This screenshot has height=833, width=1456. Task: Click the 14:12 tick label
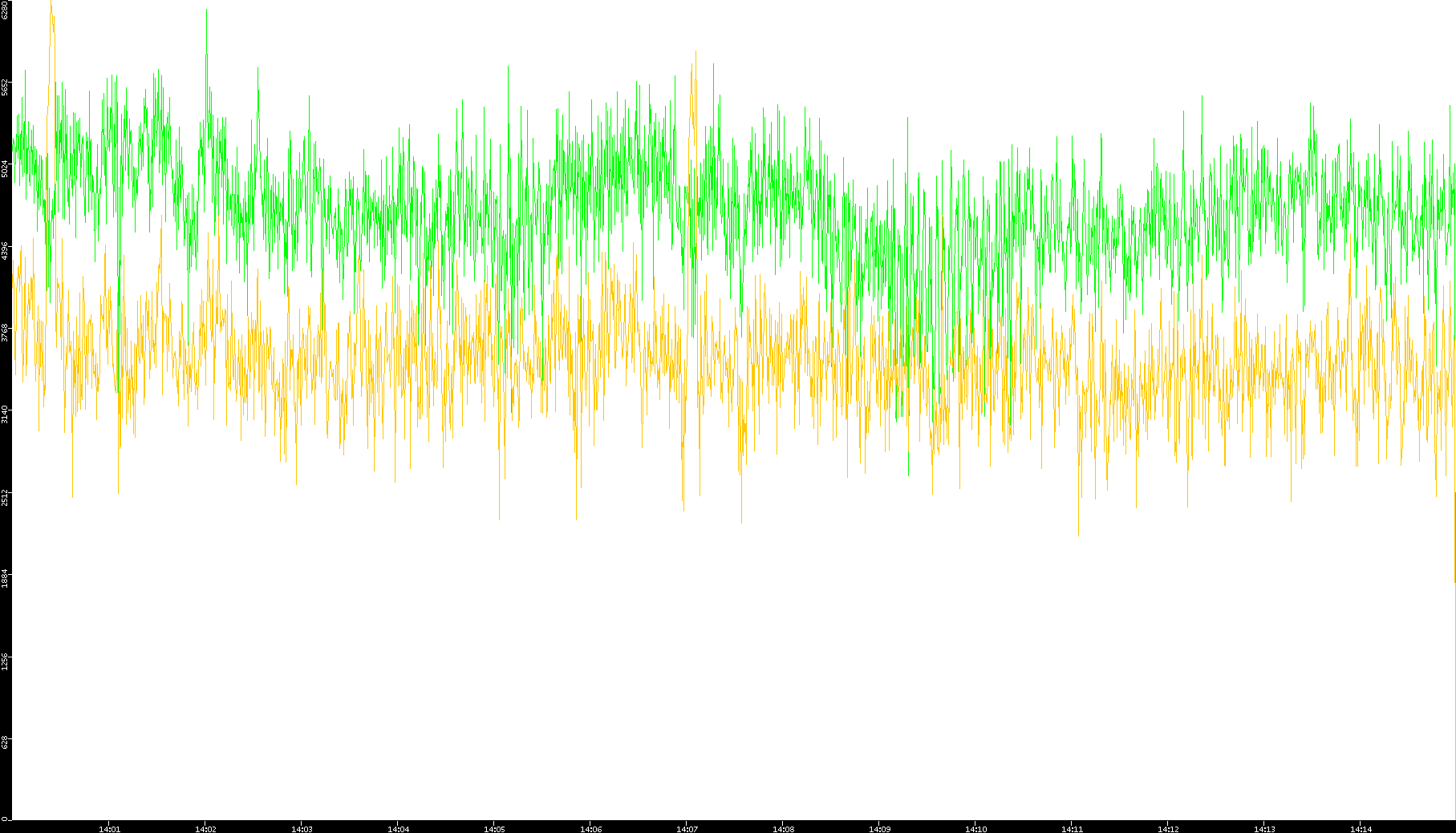coord(1168,829)
